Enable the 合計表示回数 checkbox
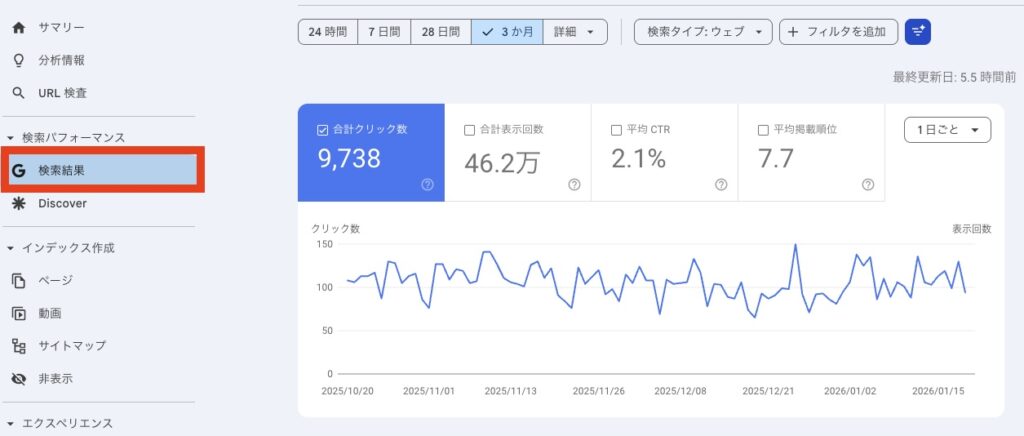The width and height of the screenshot is (1024, 436). coord(469,130)
